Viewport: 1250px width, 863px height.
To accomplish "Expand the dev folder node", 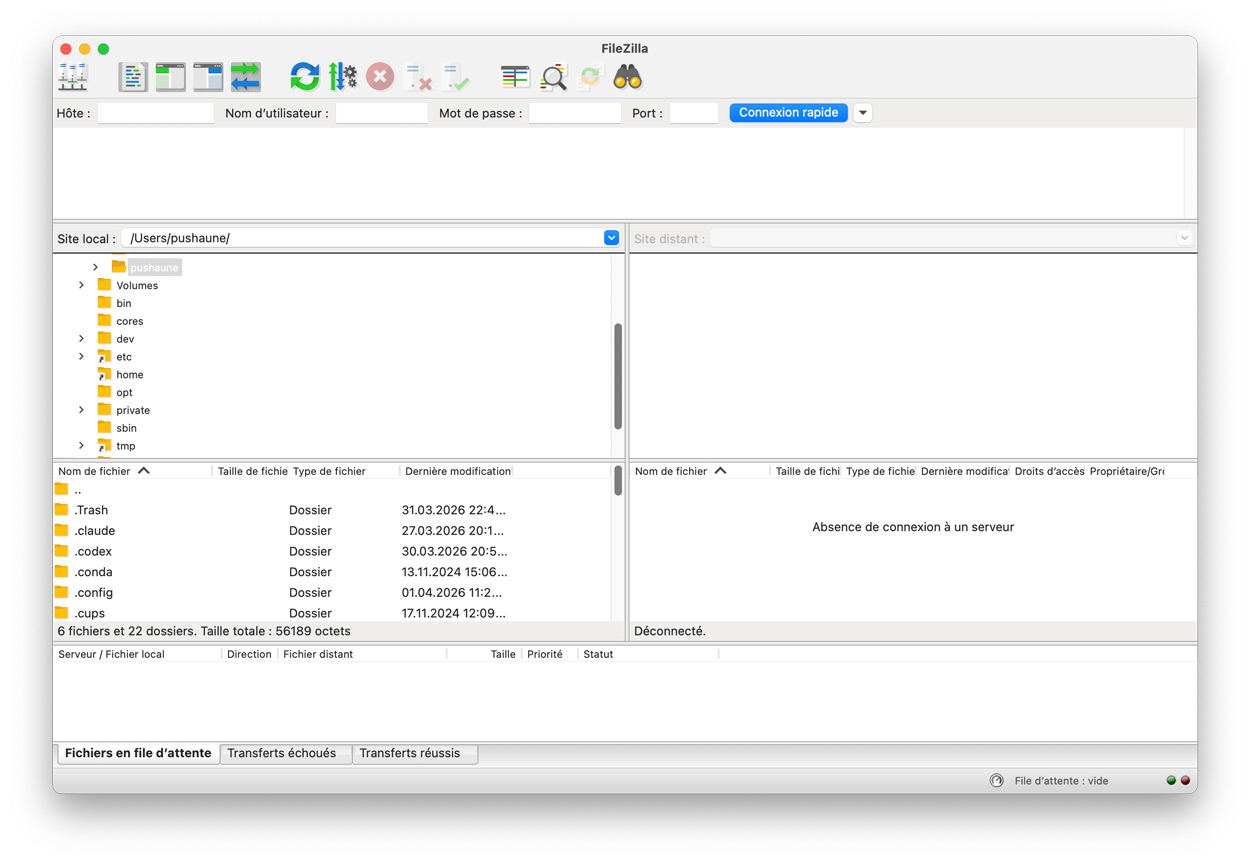I will tap(82, 339).
